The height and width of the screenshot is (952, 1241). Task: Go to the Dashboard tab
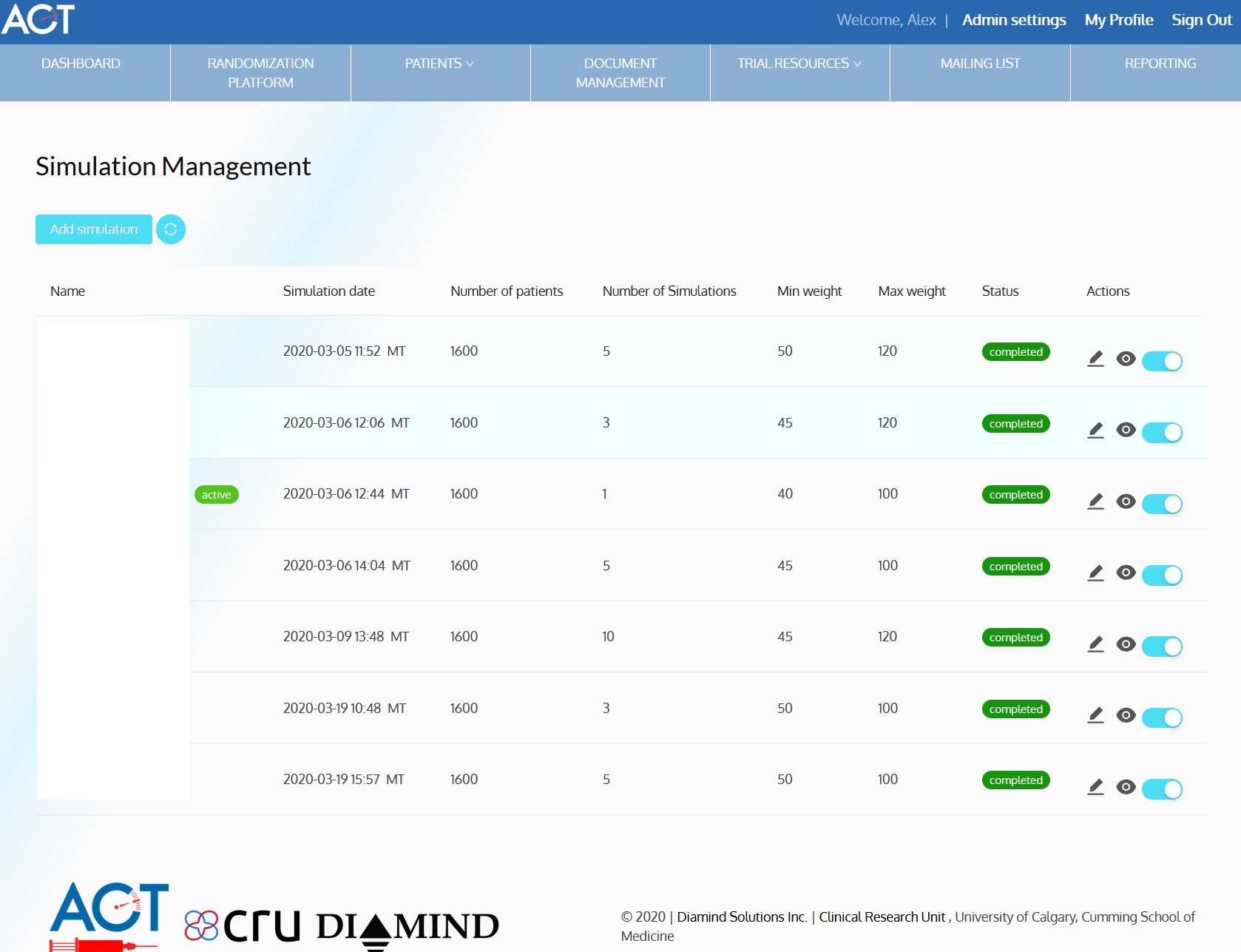pyautogui.click(x=81, y=64)
